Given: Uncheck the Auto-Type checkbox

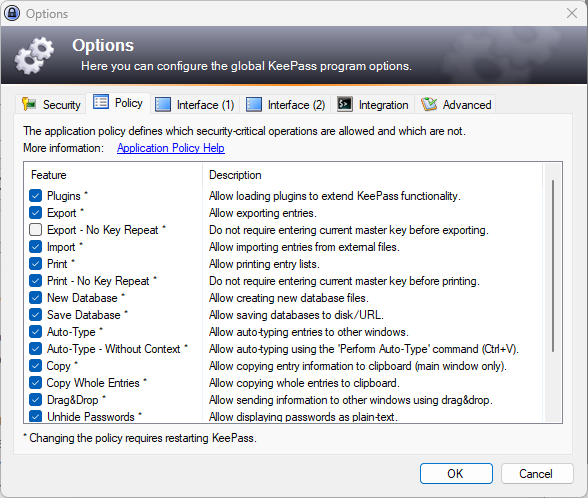Looking at the screenshot, I should point(35,332).
